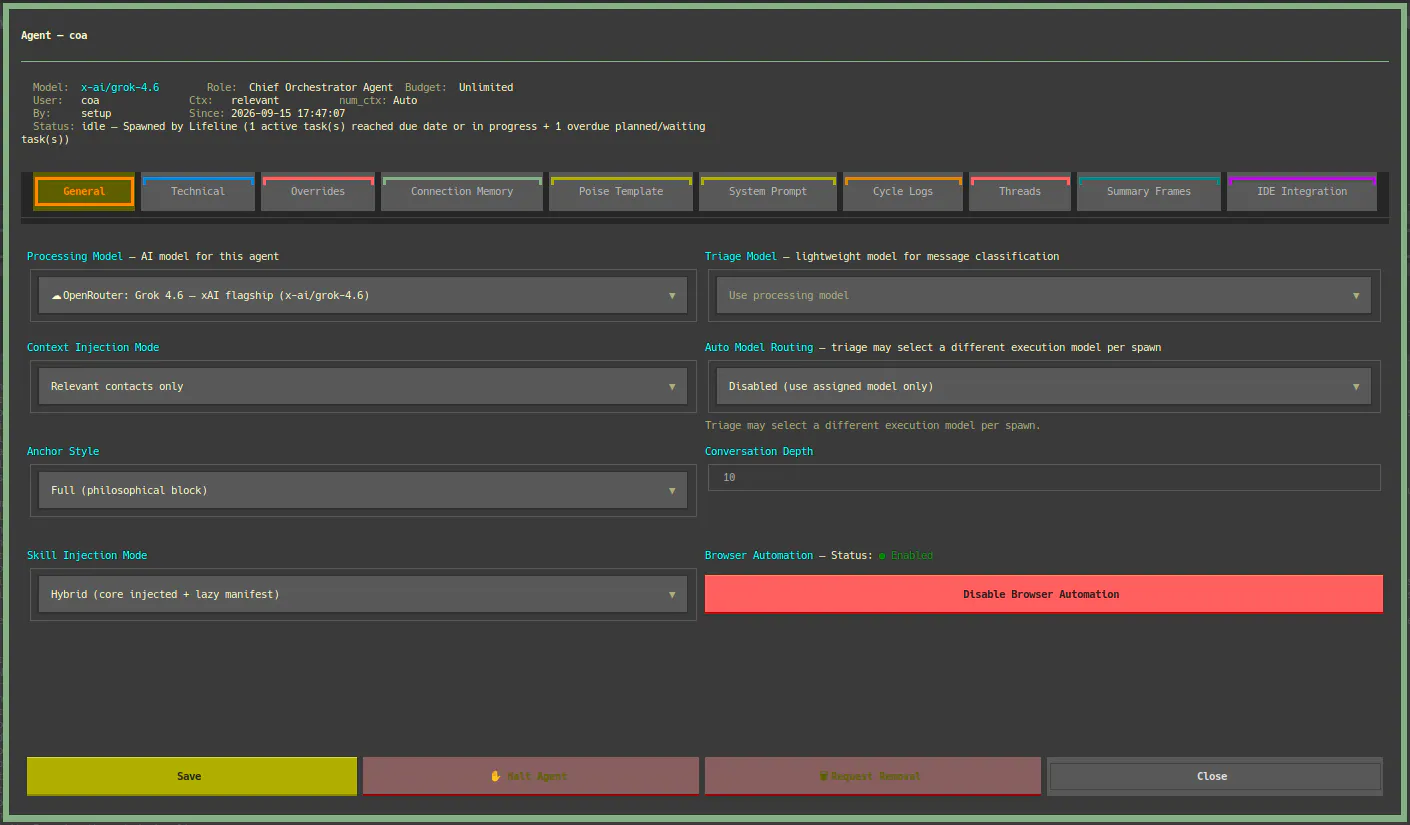Open the Processing Model dropdown

coord(363,296)
